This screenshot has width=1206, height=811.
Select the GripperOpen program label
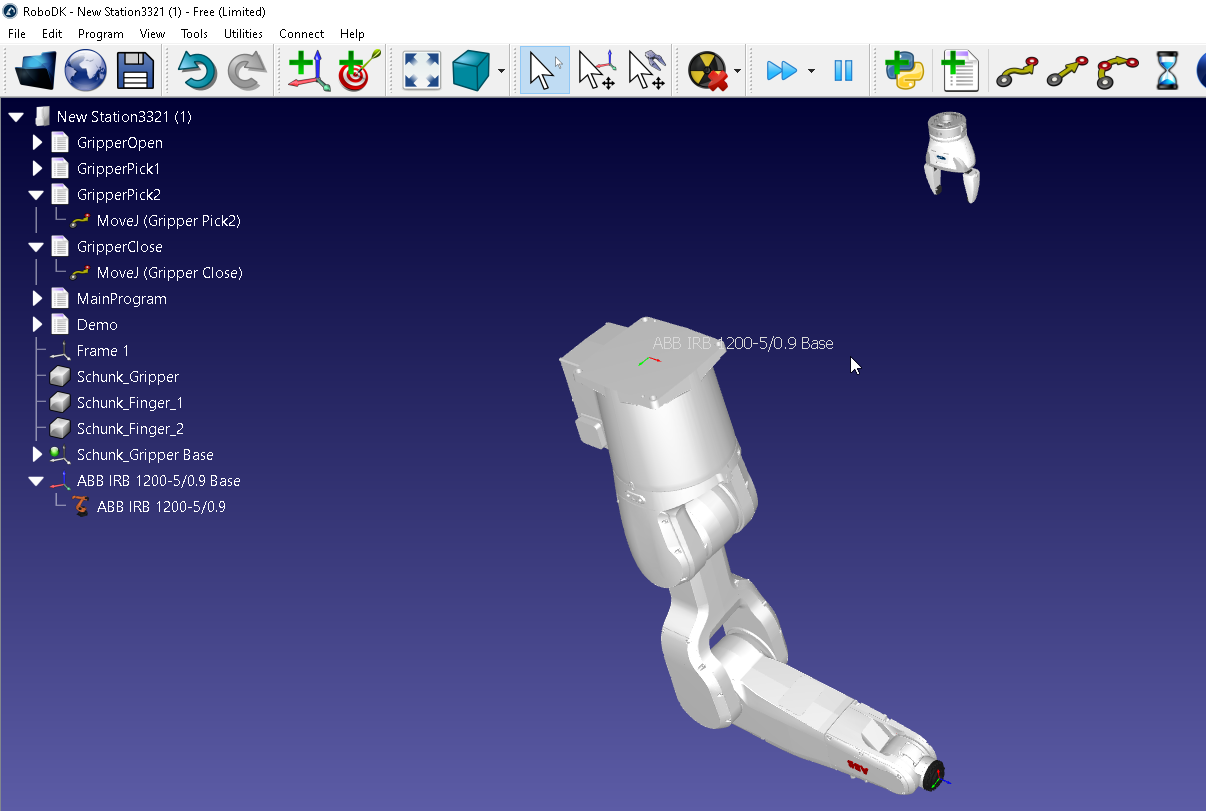click(120, 143)
